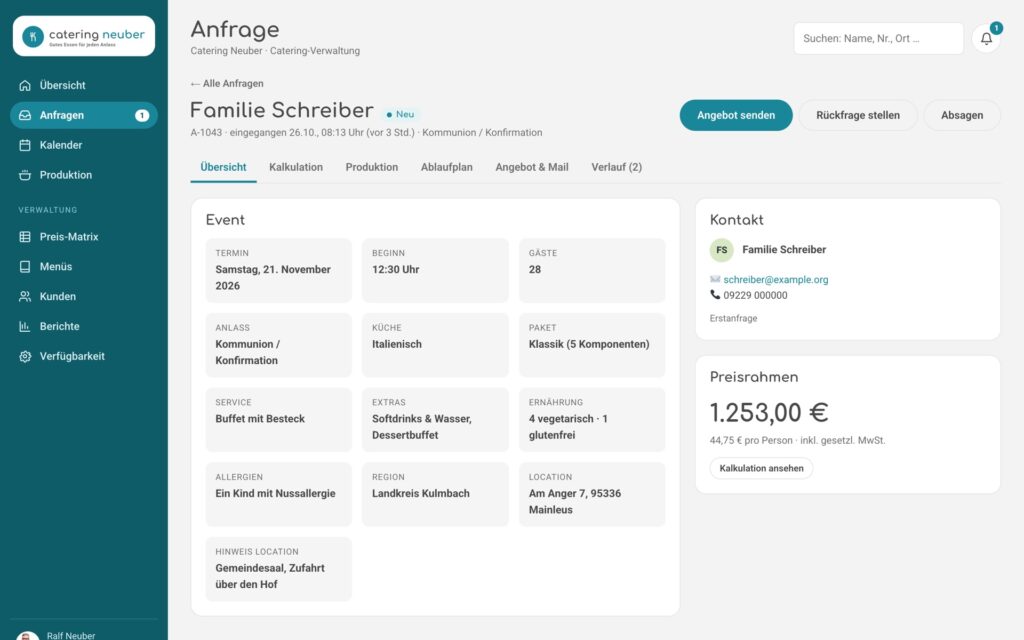Open Verfügbarkeit in the sidebar
The width and height of the screenshot is (1024, 640).
pos(84,357)
